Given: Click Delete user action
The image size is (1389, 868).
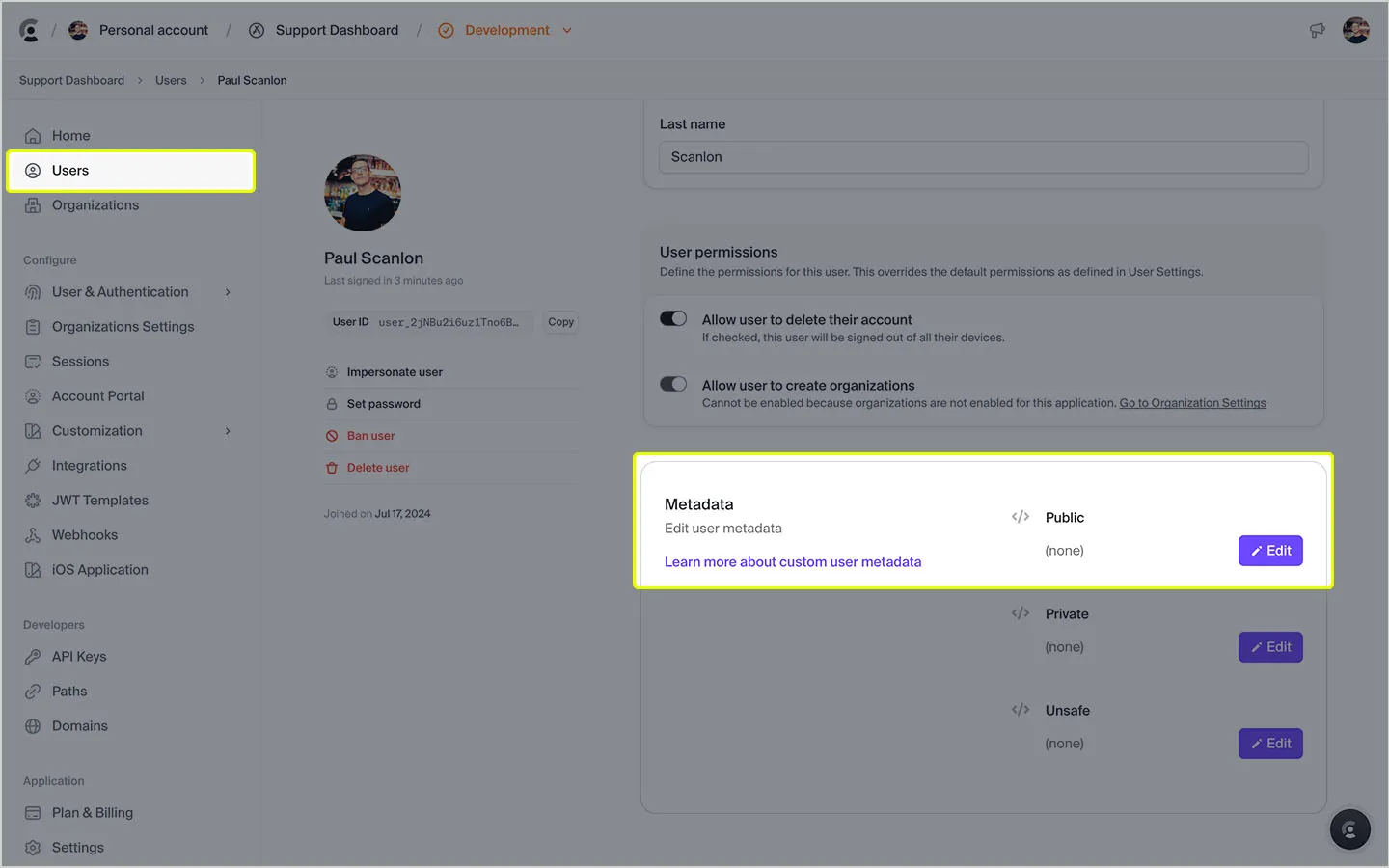Looking at the screenshot, I should [378, 468].
